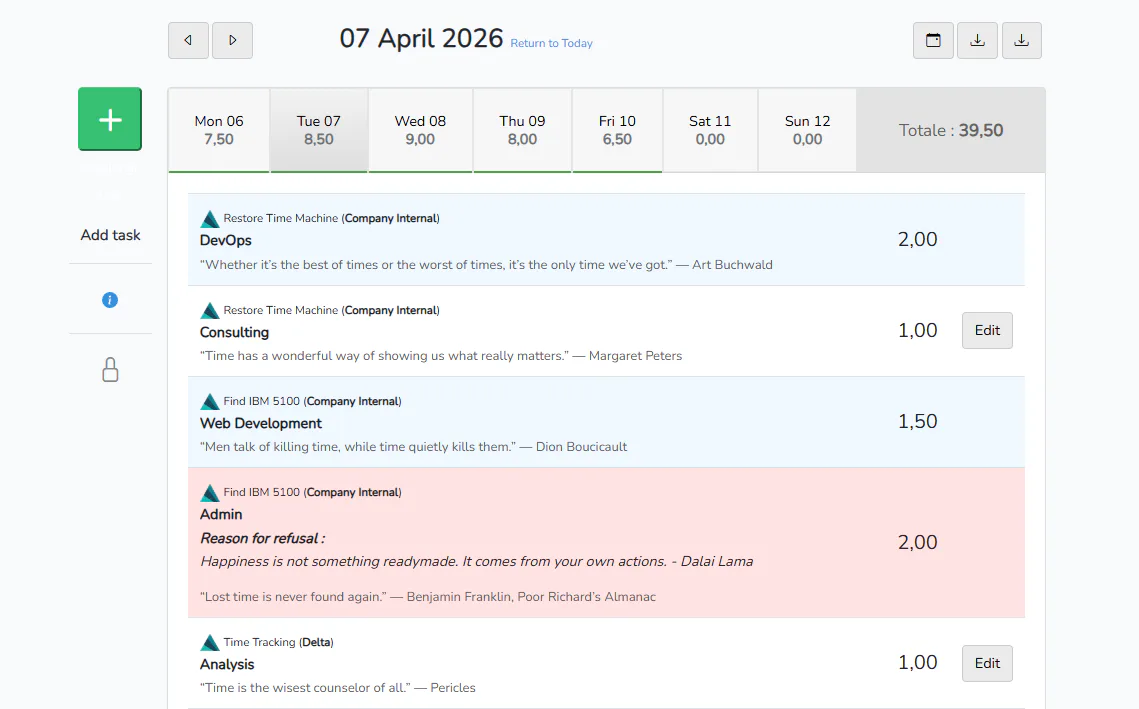
Task: Click the 1,50 hours of Web Development
Action: click(917, 421)
